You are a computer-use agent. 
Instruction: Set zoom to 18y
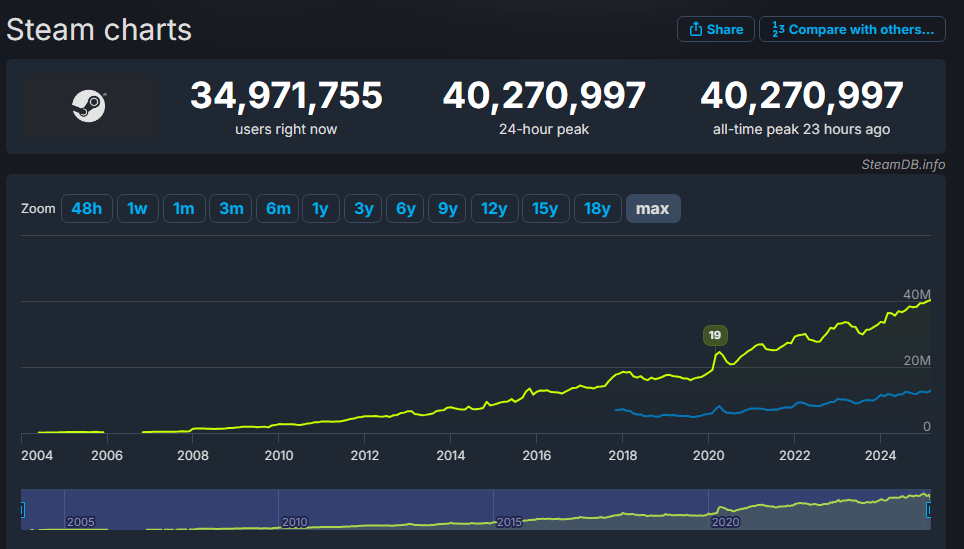click(x=598, y=208)
